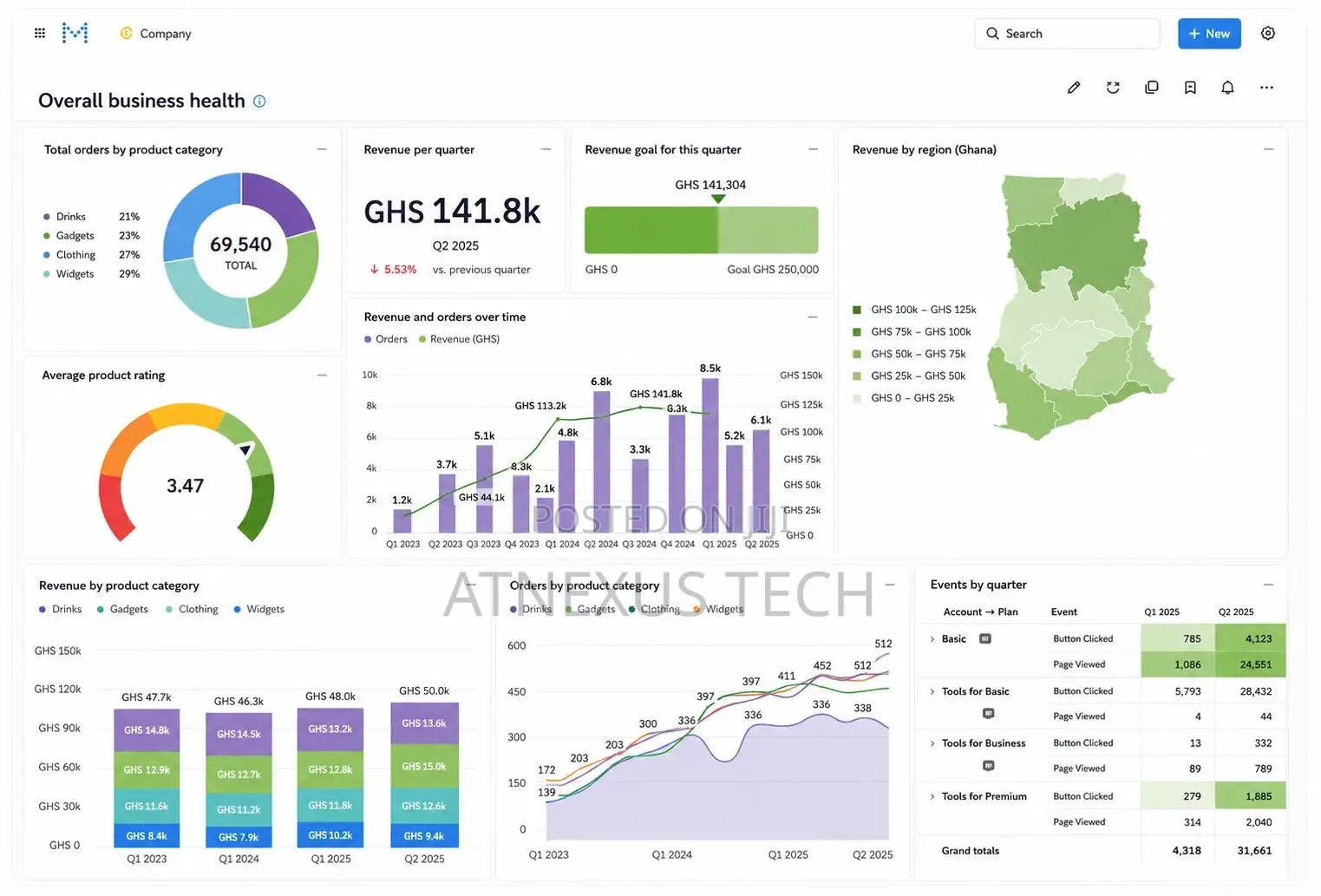The image size is (1321, 896).
Task: Collapse Events by quarter card
Action: (1268, 585)
